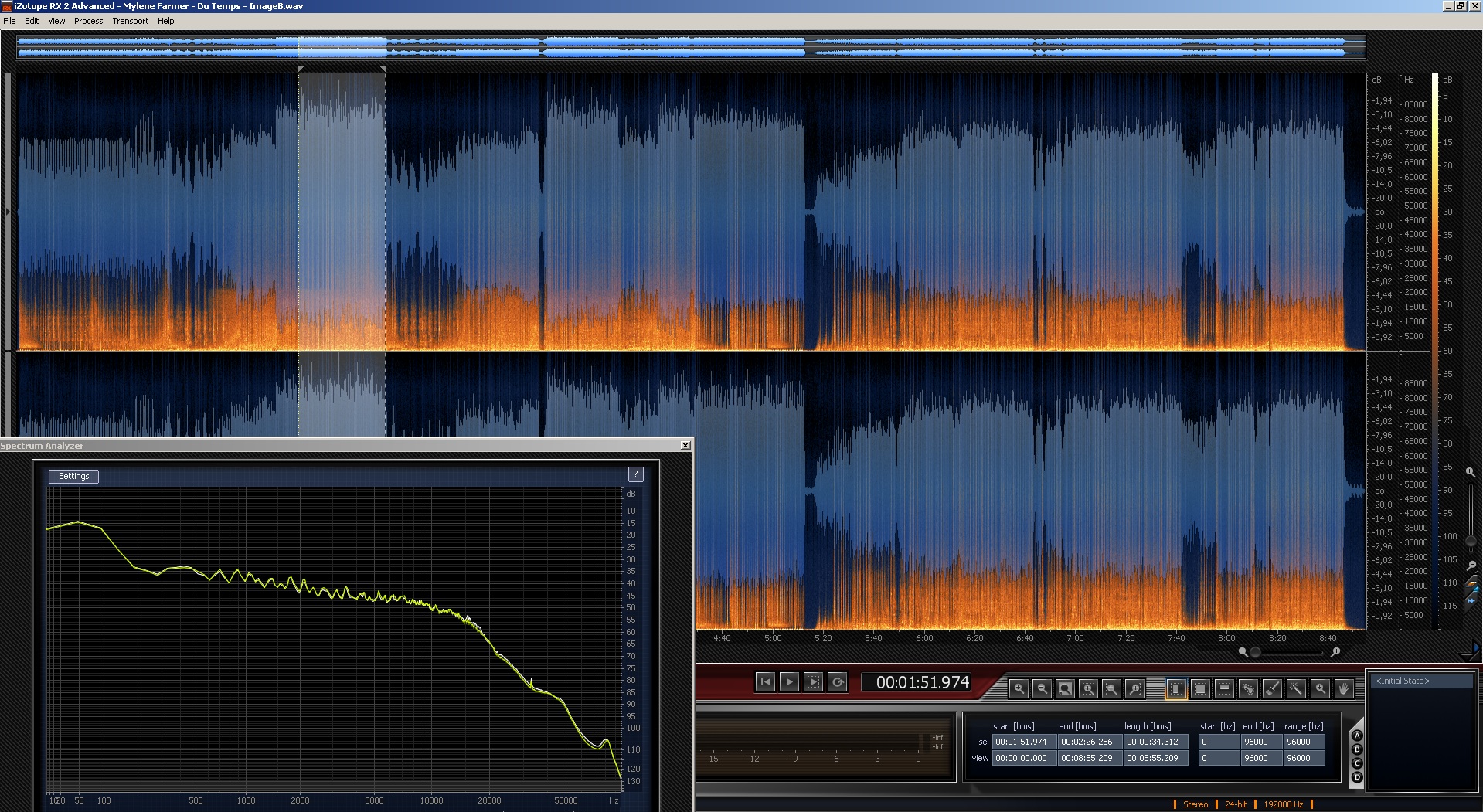
Task: Click the waveform overview navigation strip
Action: pos(691,46)
